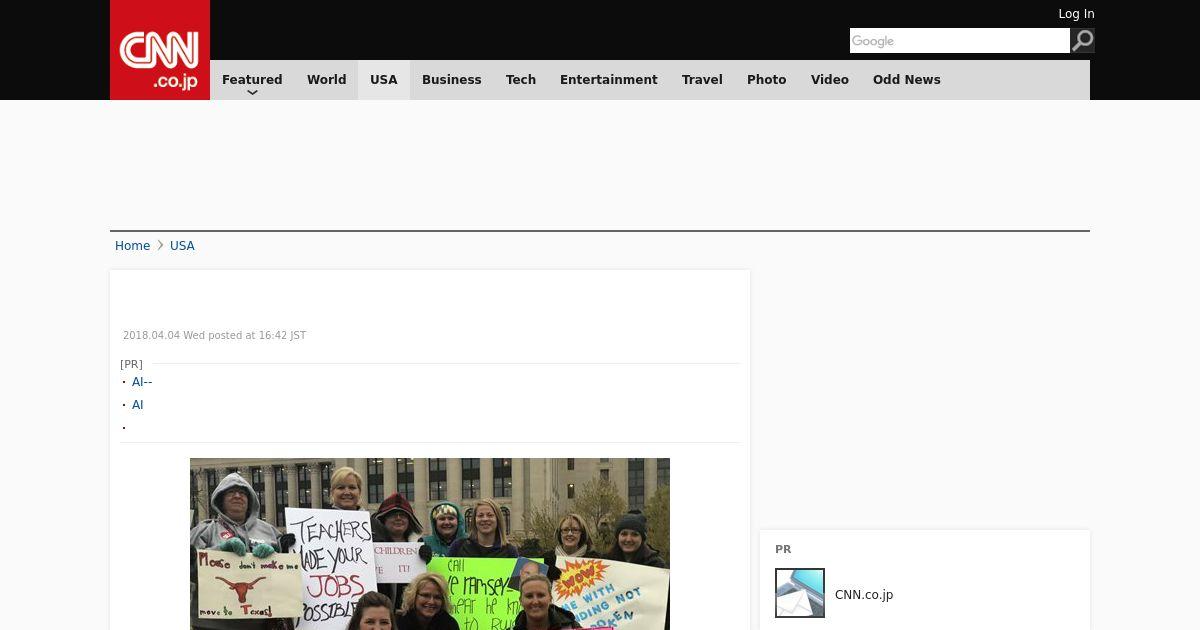Focus the Google search input field

[960, 40]
